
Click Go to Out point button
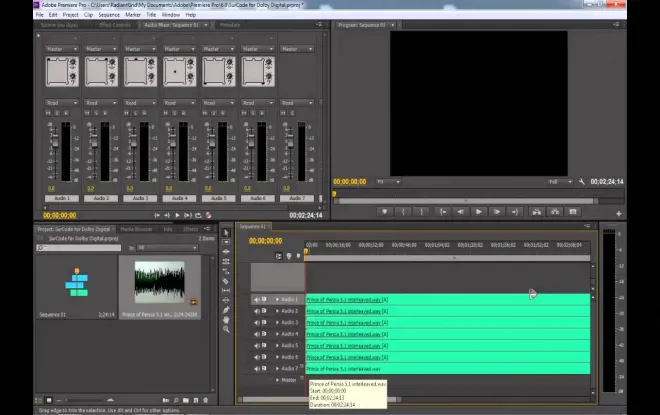click(x=515, y=212)
